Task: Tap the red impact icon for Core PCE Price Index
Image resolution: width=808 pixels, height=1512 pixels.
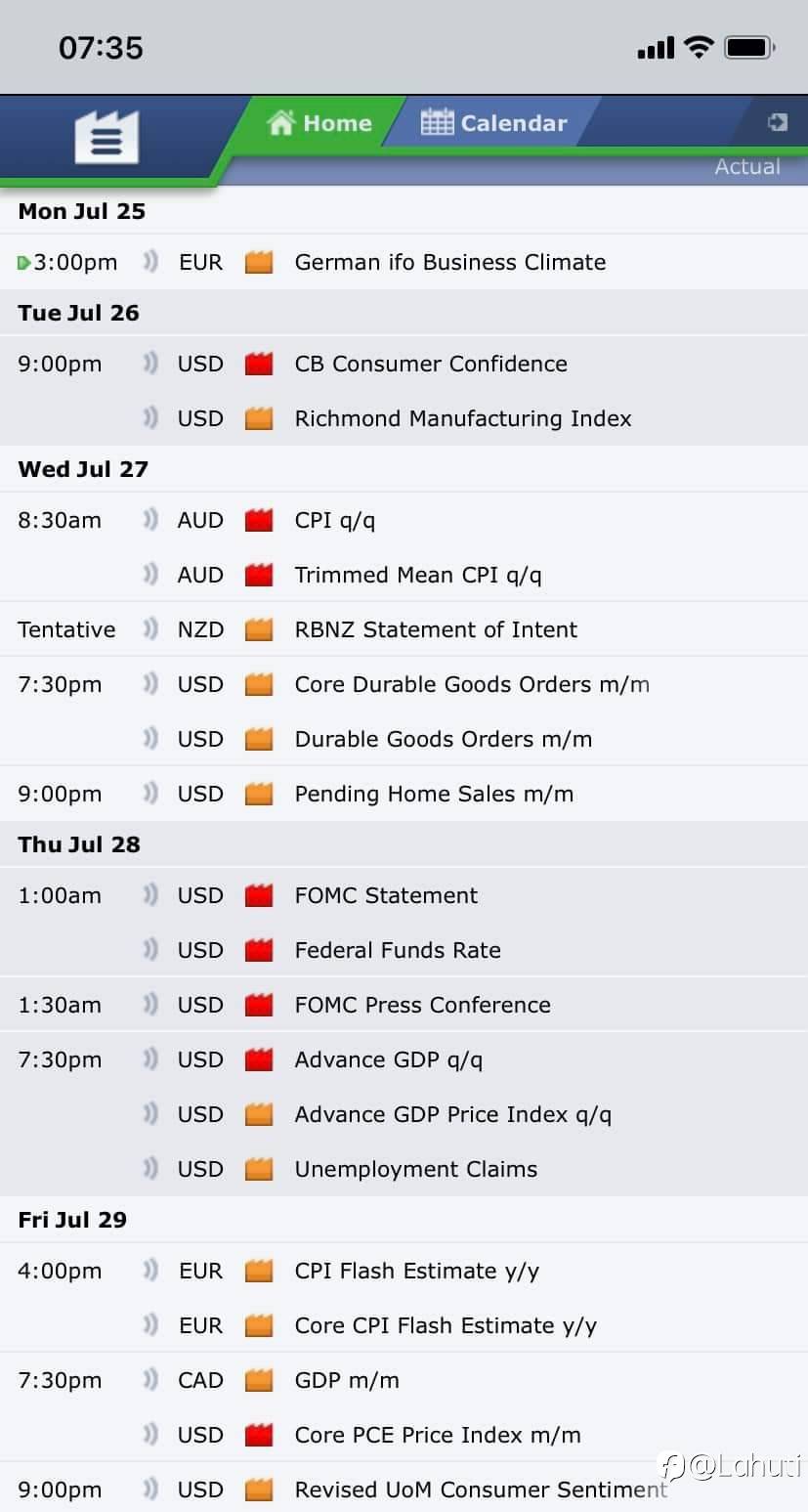Action: pos(259,1435)
